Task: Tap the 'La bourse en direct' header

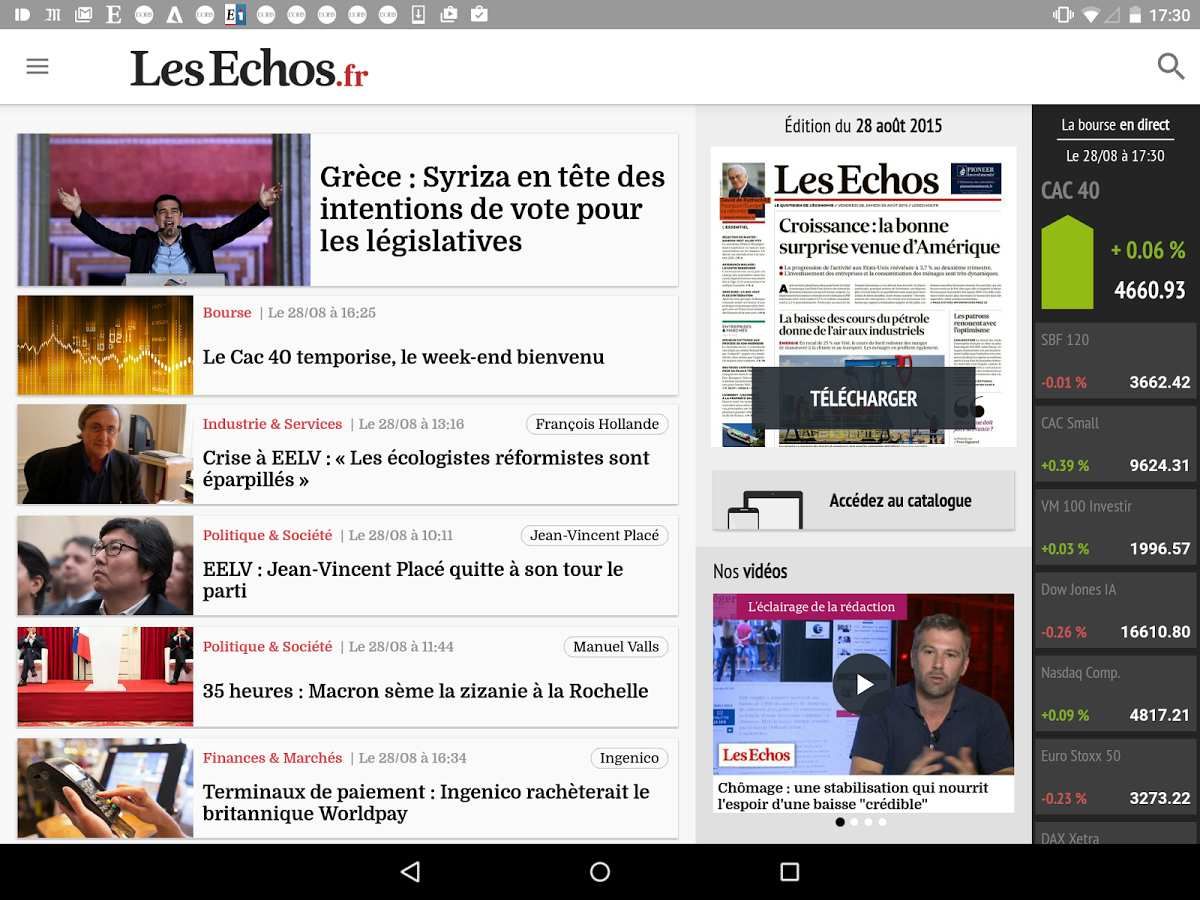Action: pyautogui.click(x=1115, y=125)
